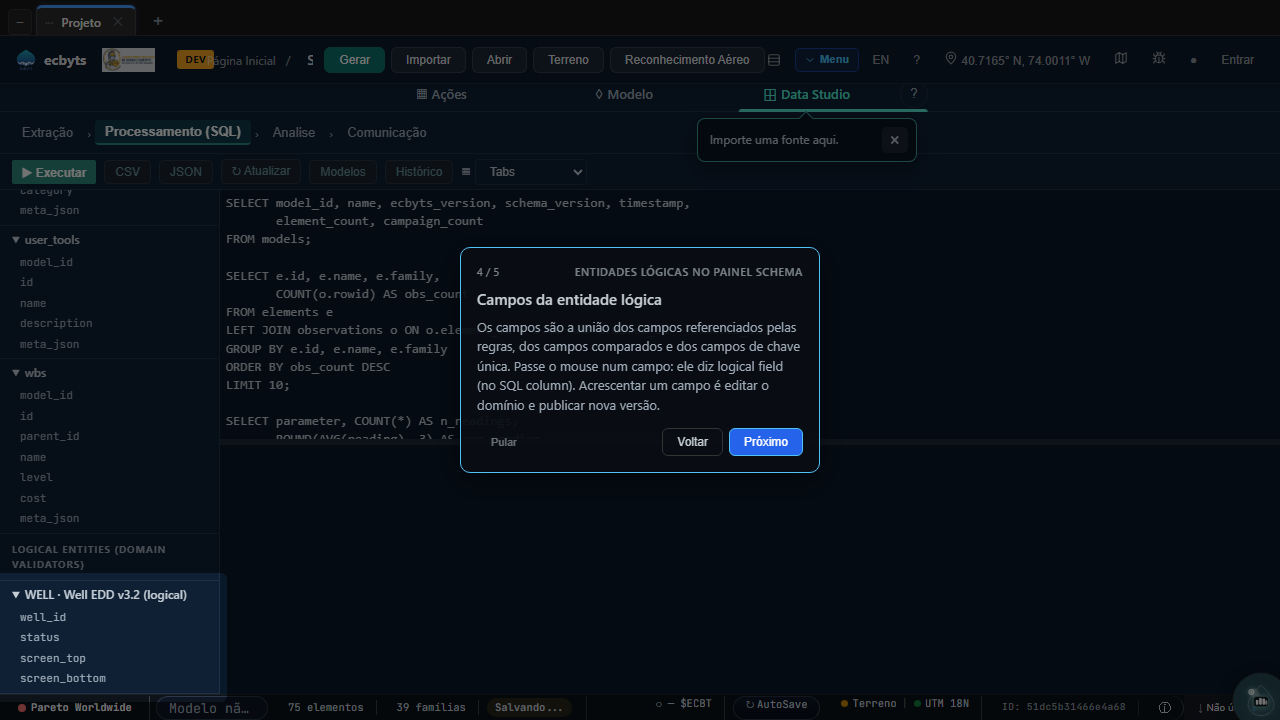Viewport: 1280px width, 720px height.
Task: Click the top bar help question mark
Action: 916,60
